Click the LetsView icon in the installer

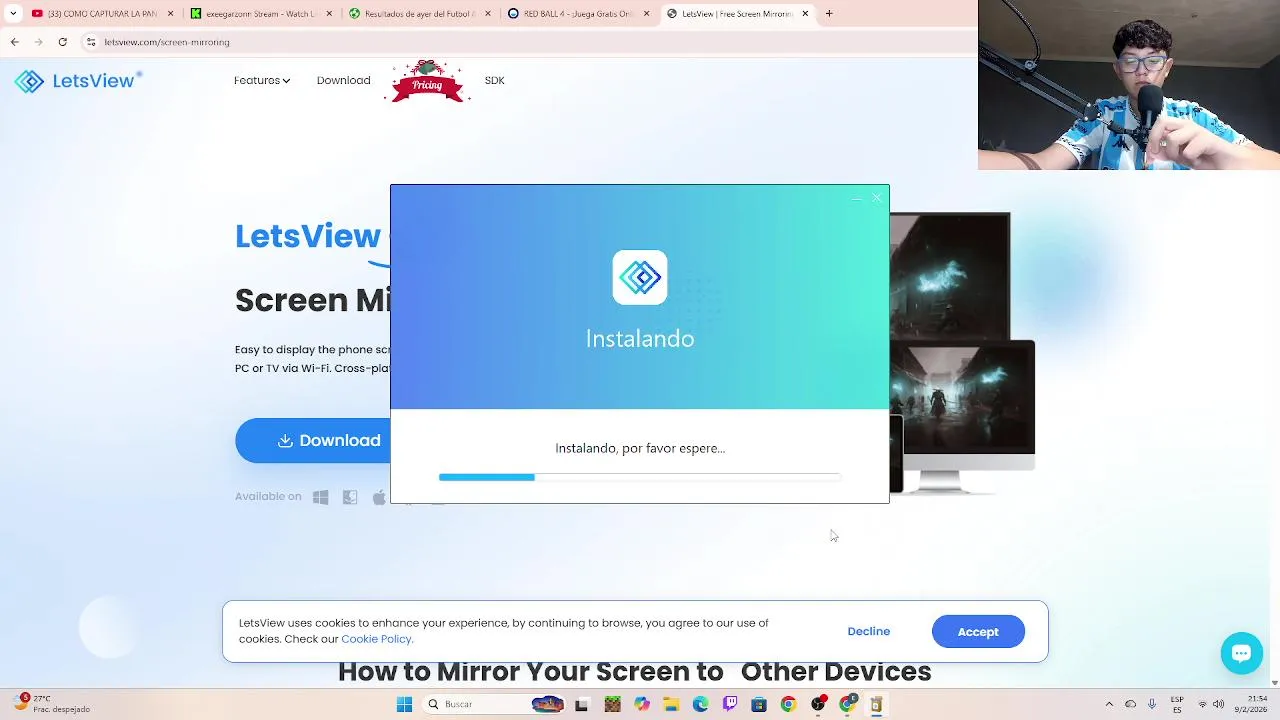point(640,277)
